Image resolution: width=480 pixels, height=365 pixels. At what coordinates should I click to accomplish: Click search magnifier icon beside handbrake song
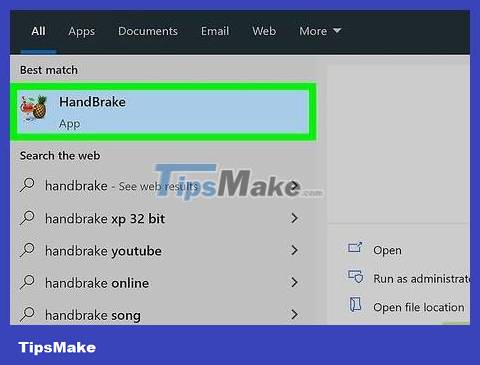(x=27, y=314)
